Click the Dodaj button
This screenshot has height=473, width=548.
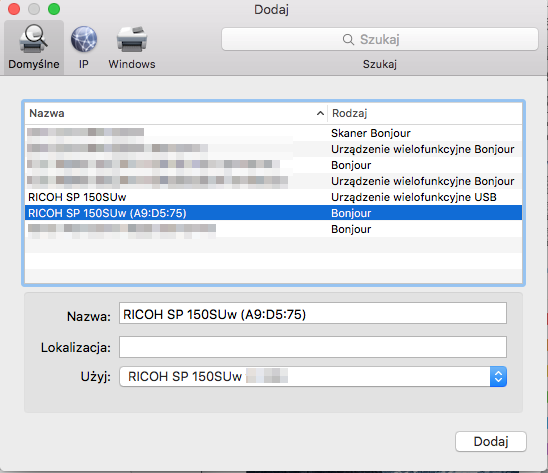[x=491, y=442]
